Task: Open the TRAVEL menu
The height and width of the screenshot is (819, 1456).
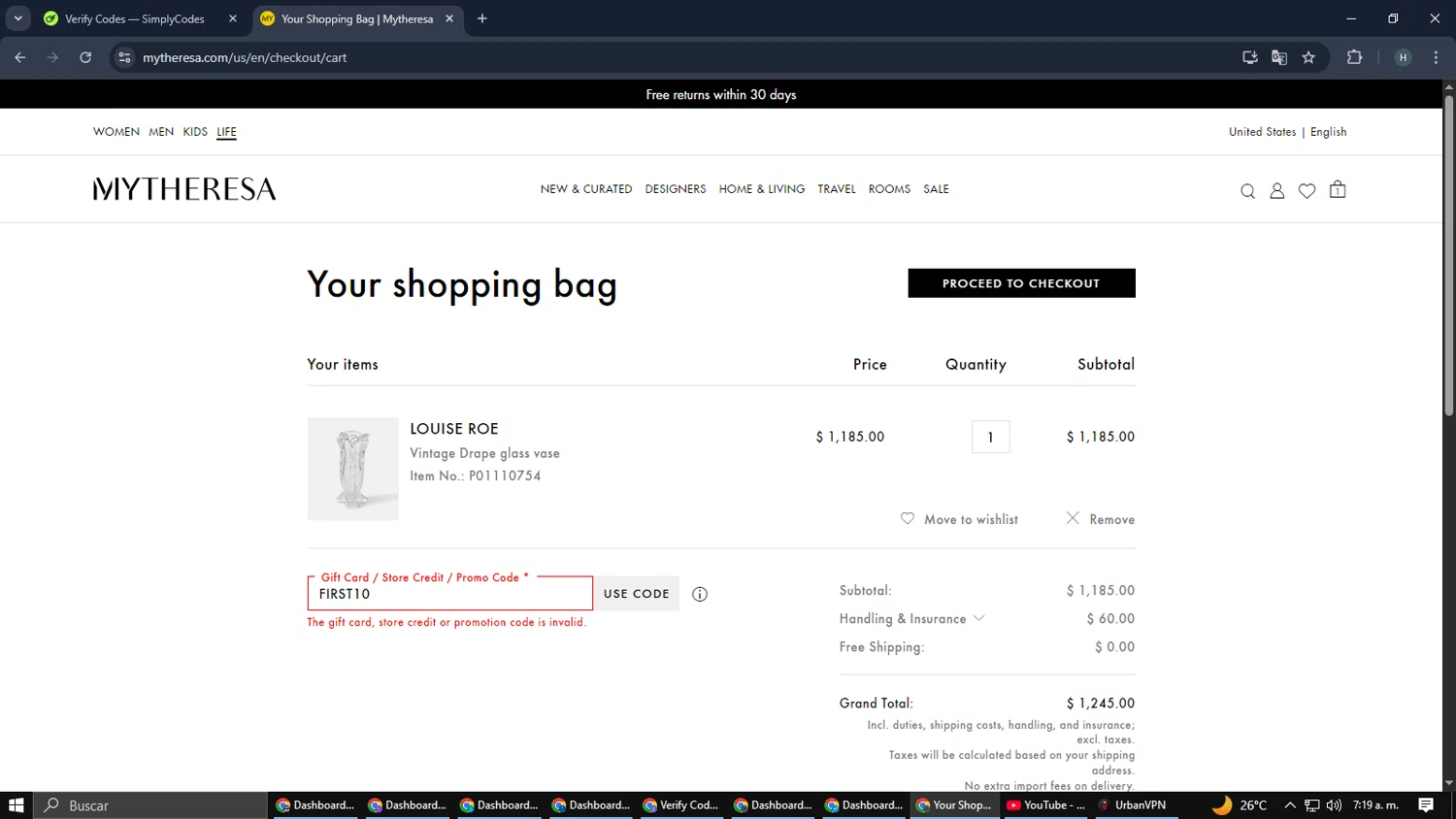Action: coord(837,189)
